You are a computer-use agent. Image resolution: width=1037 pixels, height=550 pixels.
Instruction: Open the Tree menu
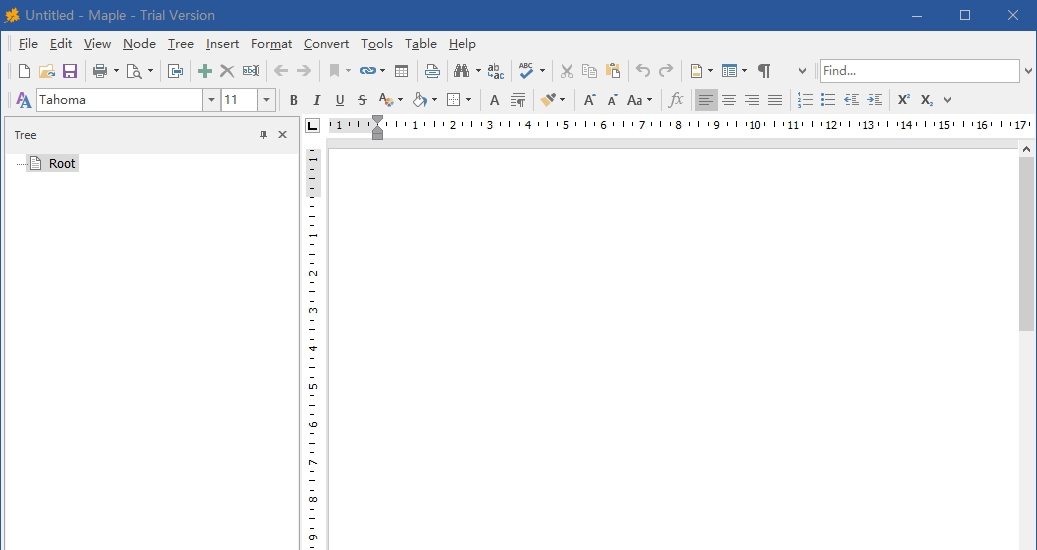181,44
